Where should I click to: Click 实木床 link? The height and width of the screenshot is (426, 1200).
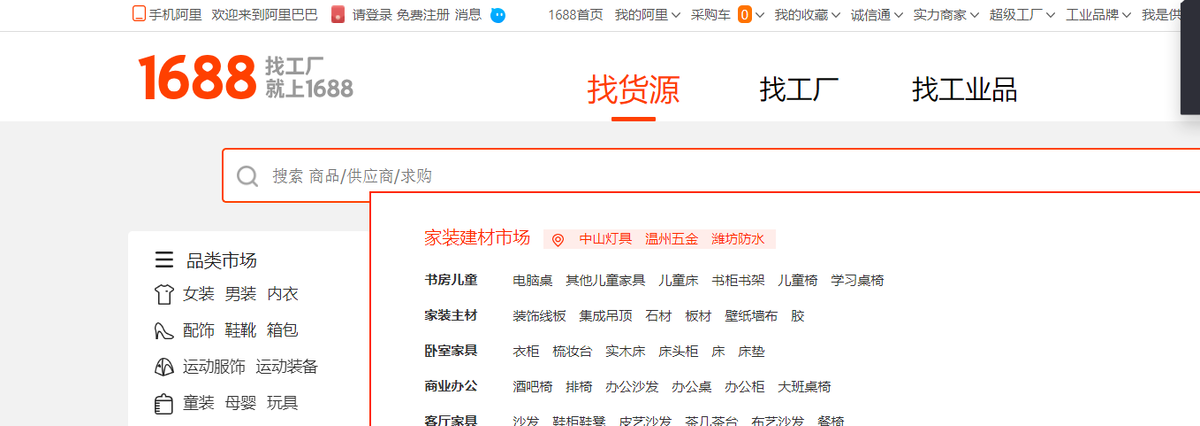tap(625, 352)
